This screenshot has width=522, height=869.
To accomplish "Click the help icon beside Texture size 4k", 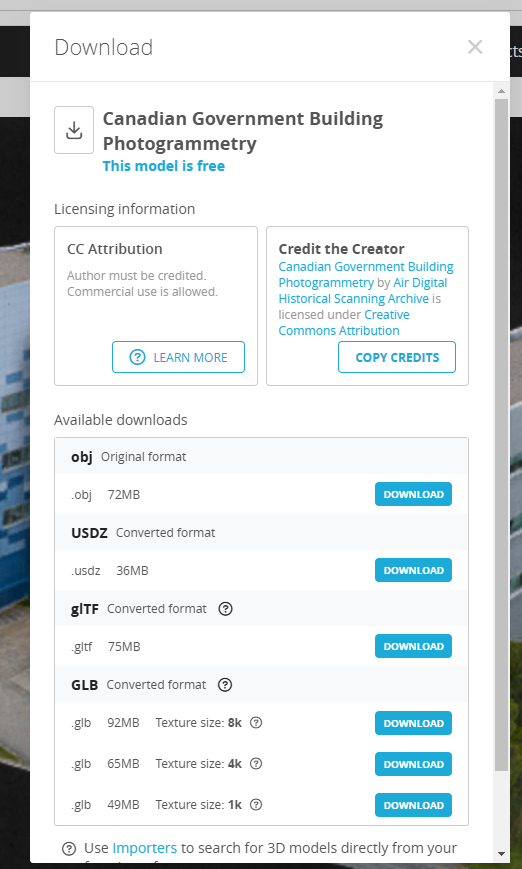I will pyautogui.click(x=256, y=764).
